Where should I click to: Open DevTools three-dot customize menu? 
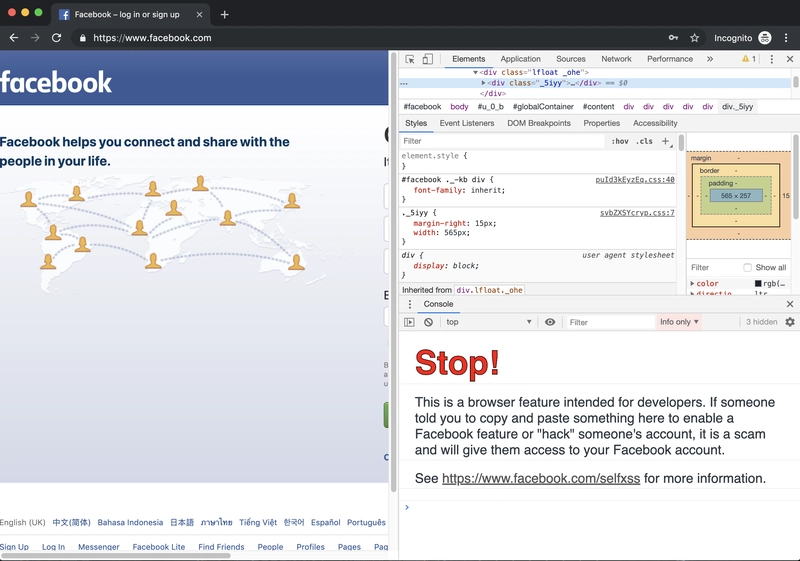coord(771,59)
